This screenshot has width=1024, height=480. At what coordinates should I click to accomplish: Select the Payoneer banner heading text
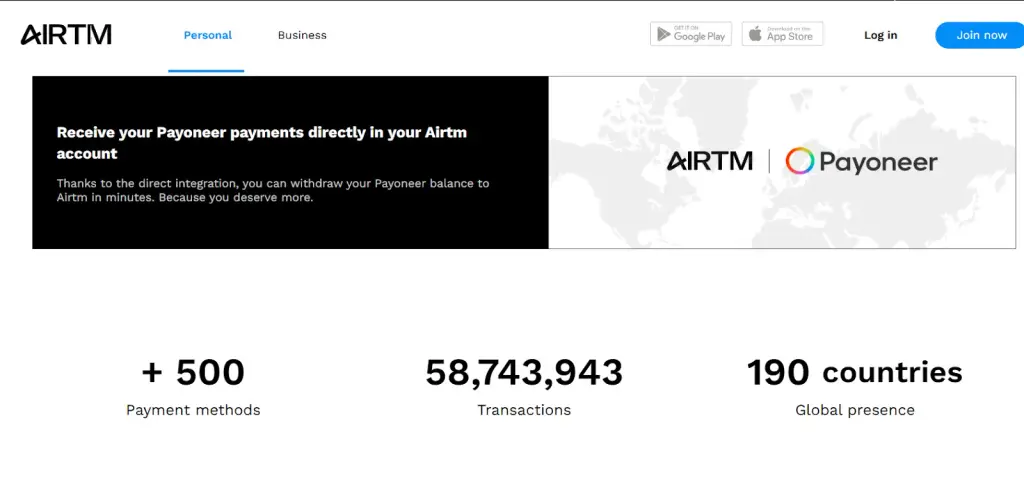pos(262,143)
